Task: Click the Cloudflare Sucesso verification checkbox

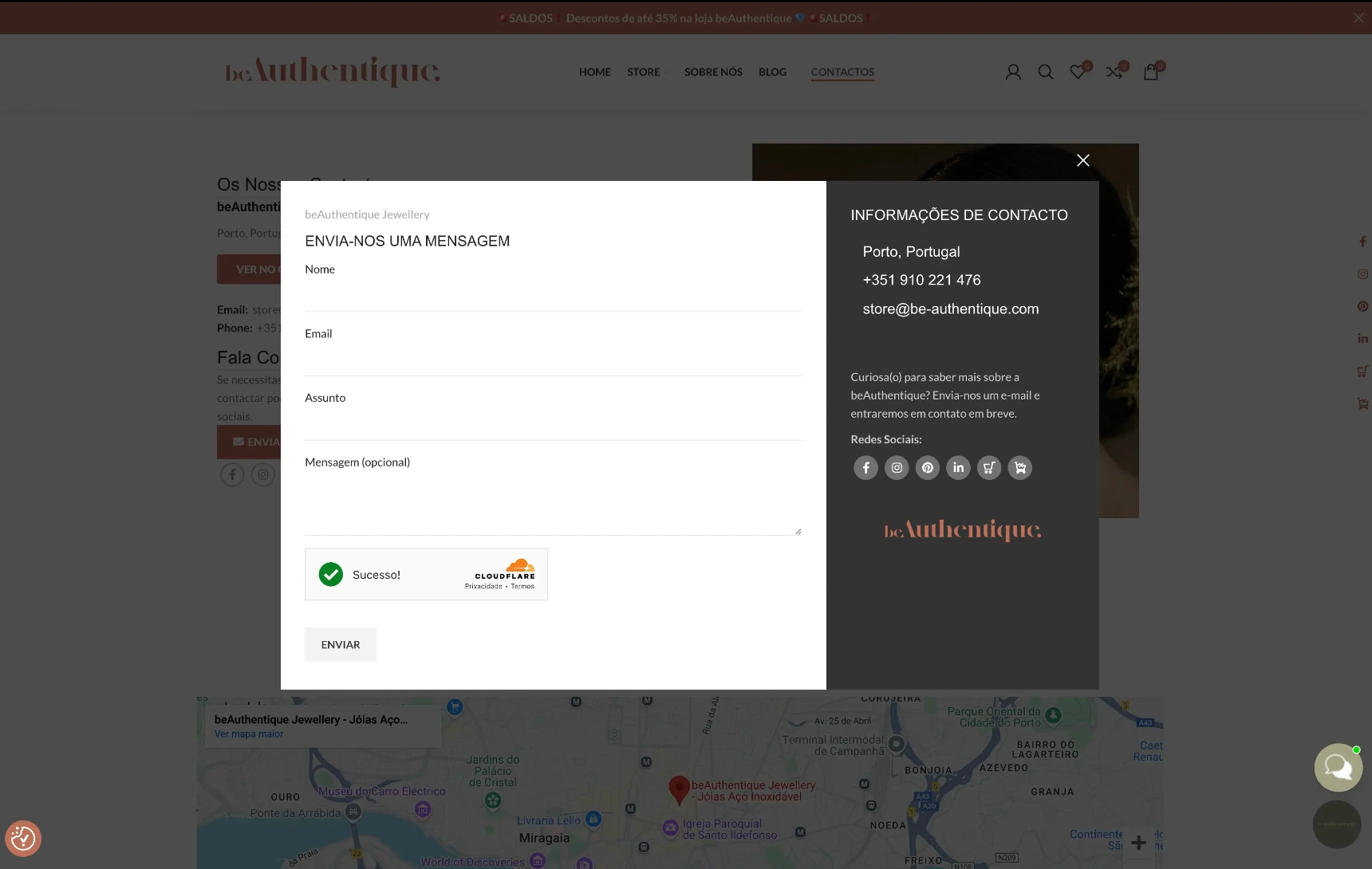Action: coord(331,574)
